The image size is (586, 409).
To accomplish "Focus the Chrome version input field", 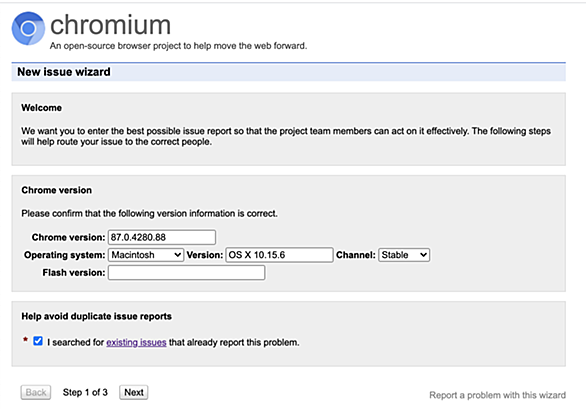I will tap(162, 237).
